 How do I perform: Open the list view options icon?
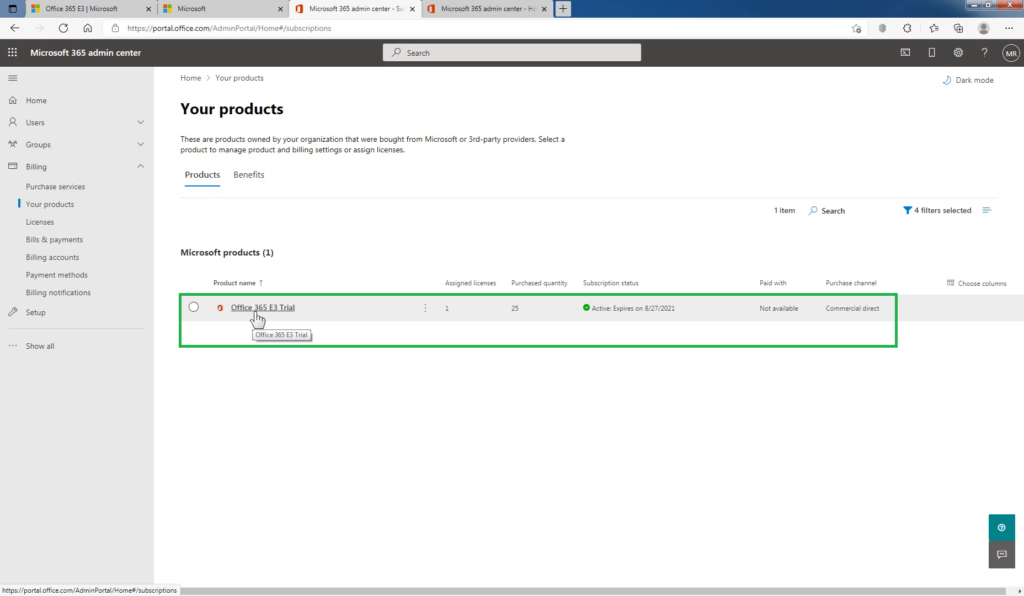point(987,210)
